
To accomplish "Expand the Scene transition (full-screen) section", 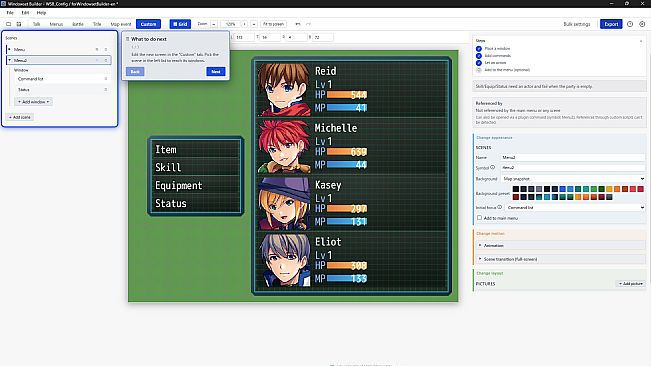I will pos(560,259).
